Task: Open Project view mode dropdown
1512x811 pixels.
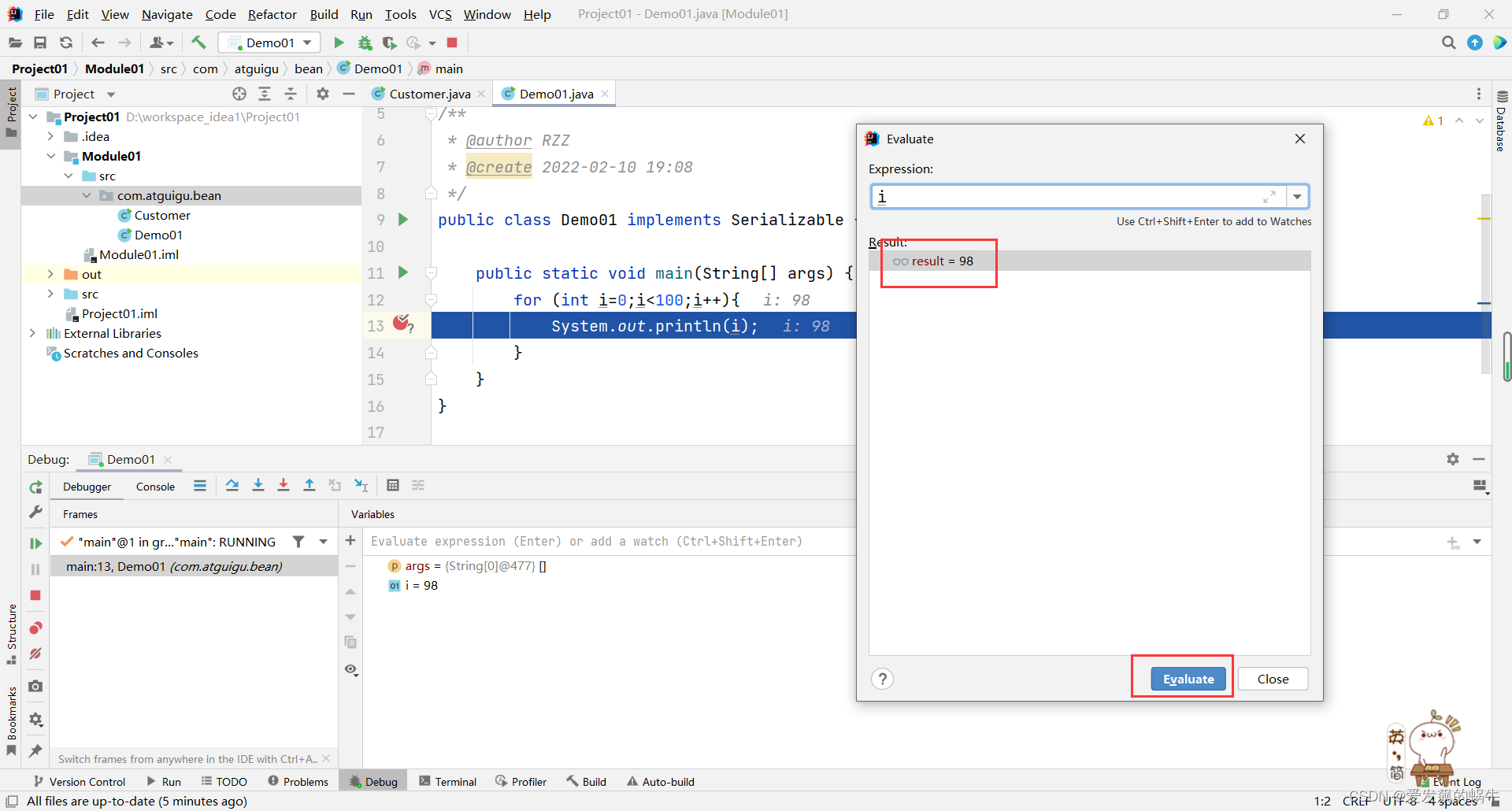Action: (111, 94)
